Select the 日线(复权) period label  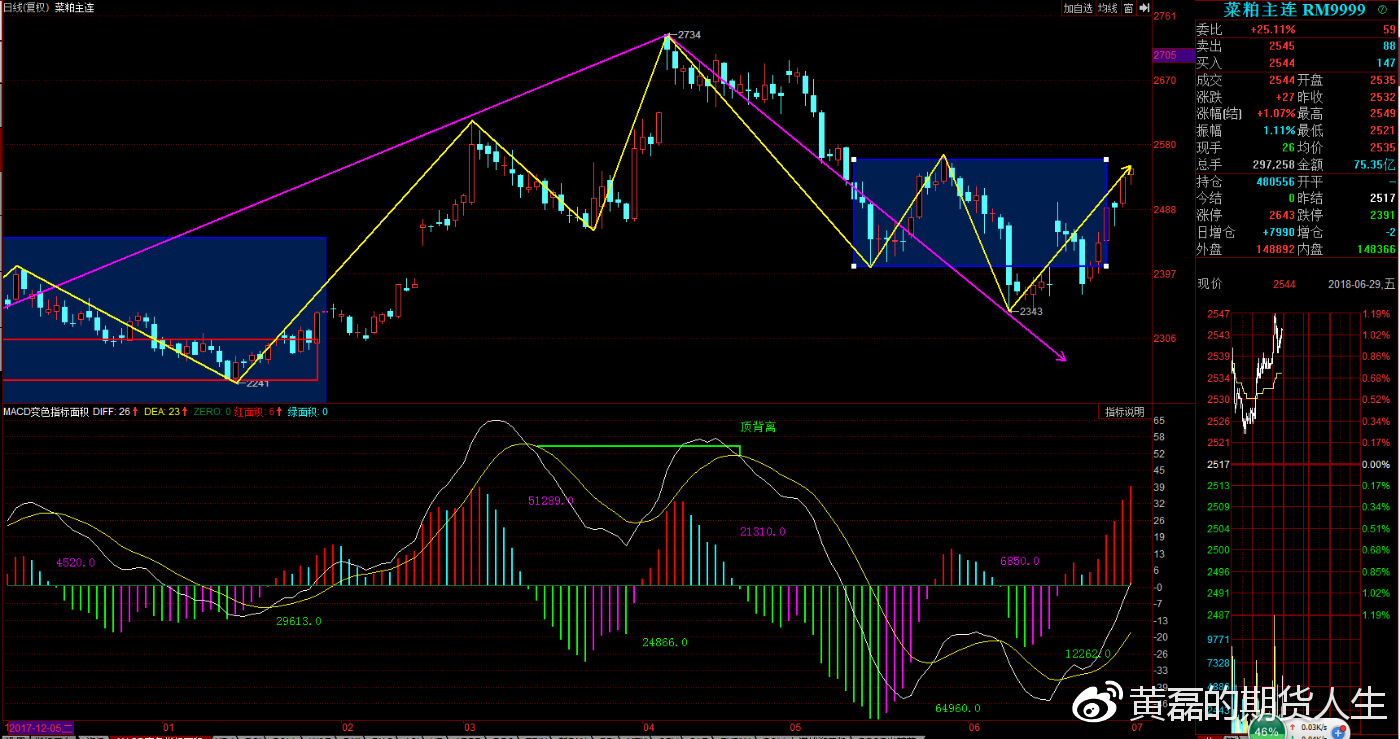[x=26, y=7]
